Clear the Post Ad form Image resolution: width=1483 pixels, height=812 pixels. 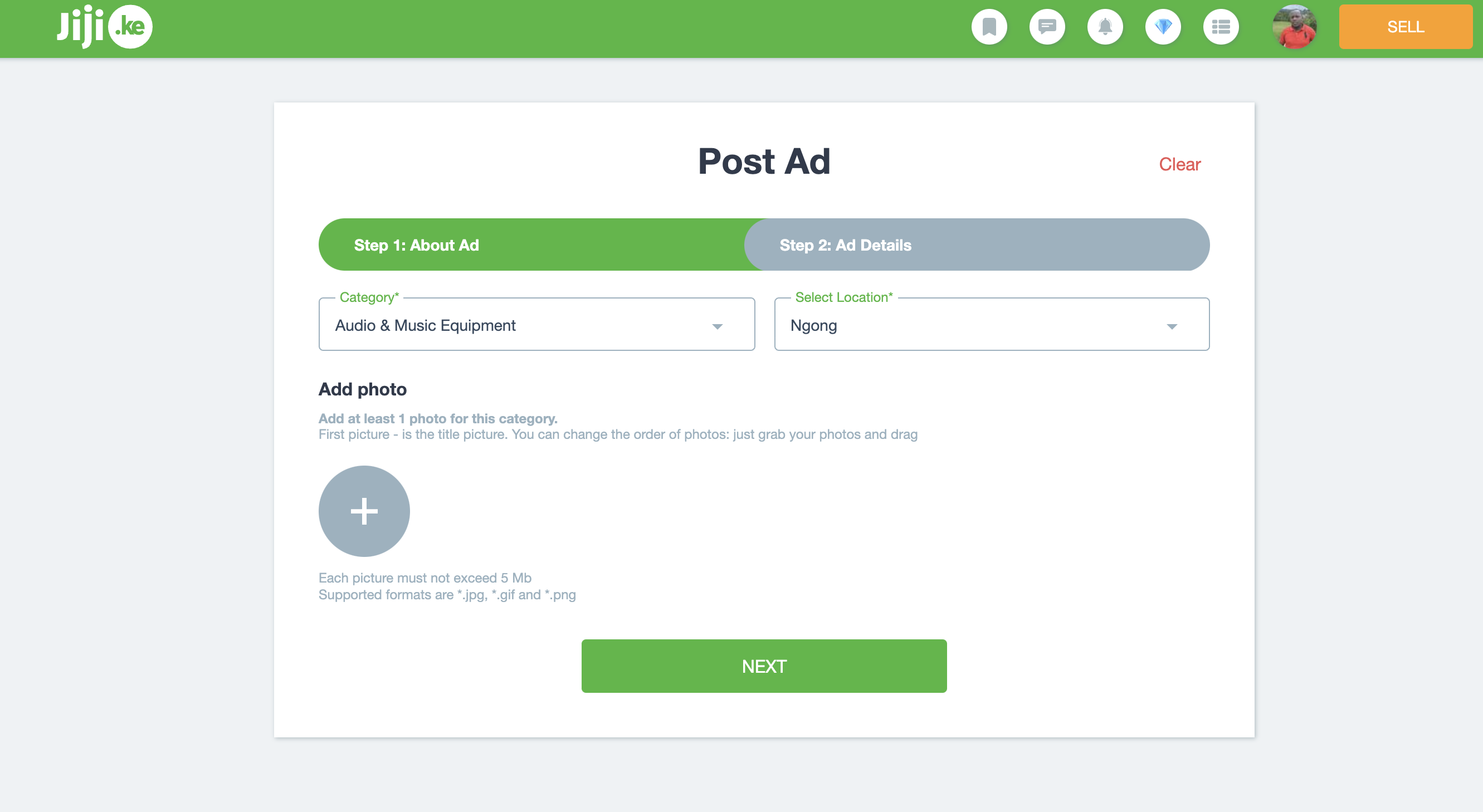pos(1179,165)
